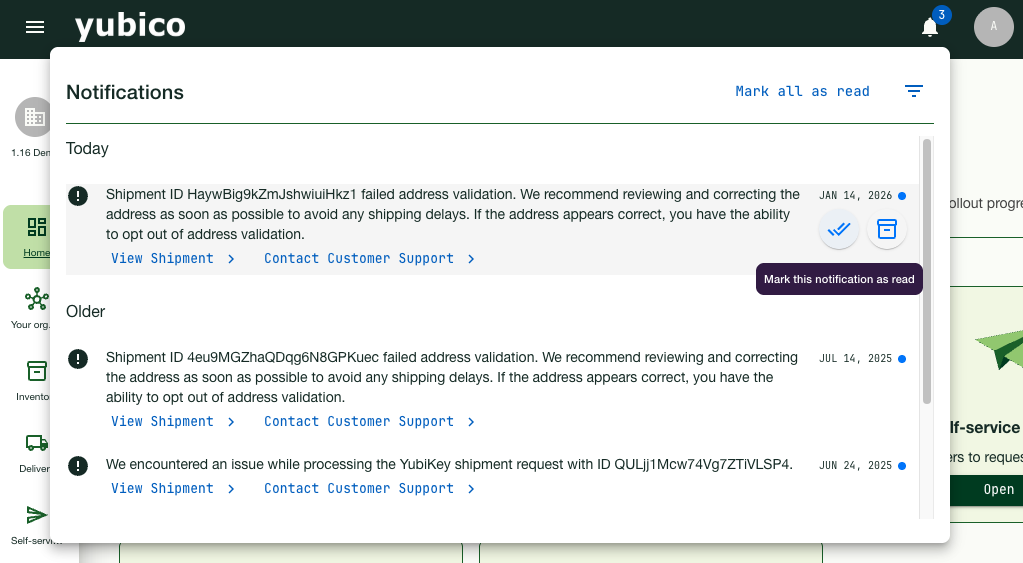Click the notifications bell icon
1023x563 pixels.
pos(930,27)
